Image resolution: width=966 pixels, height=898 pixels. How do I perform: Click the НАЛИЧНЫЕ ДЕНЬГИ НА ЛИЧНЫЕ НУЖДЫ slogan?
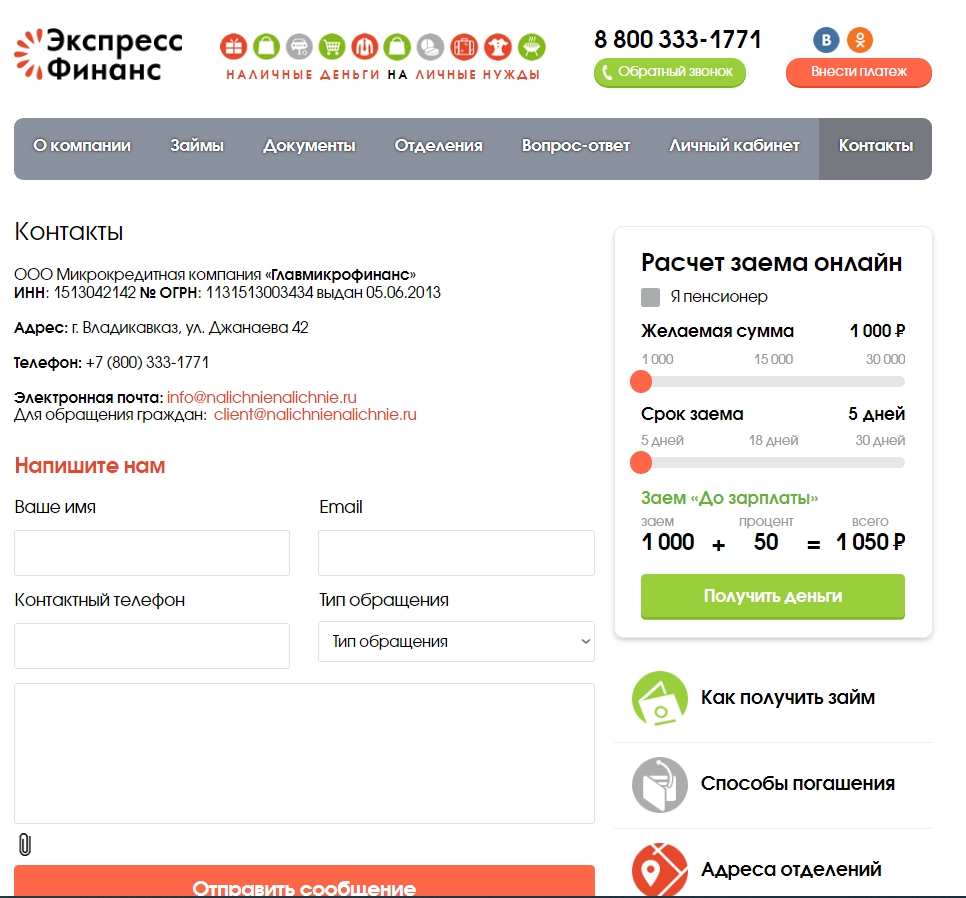[x=383, y=75]
